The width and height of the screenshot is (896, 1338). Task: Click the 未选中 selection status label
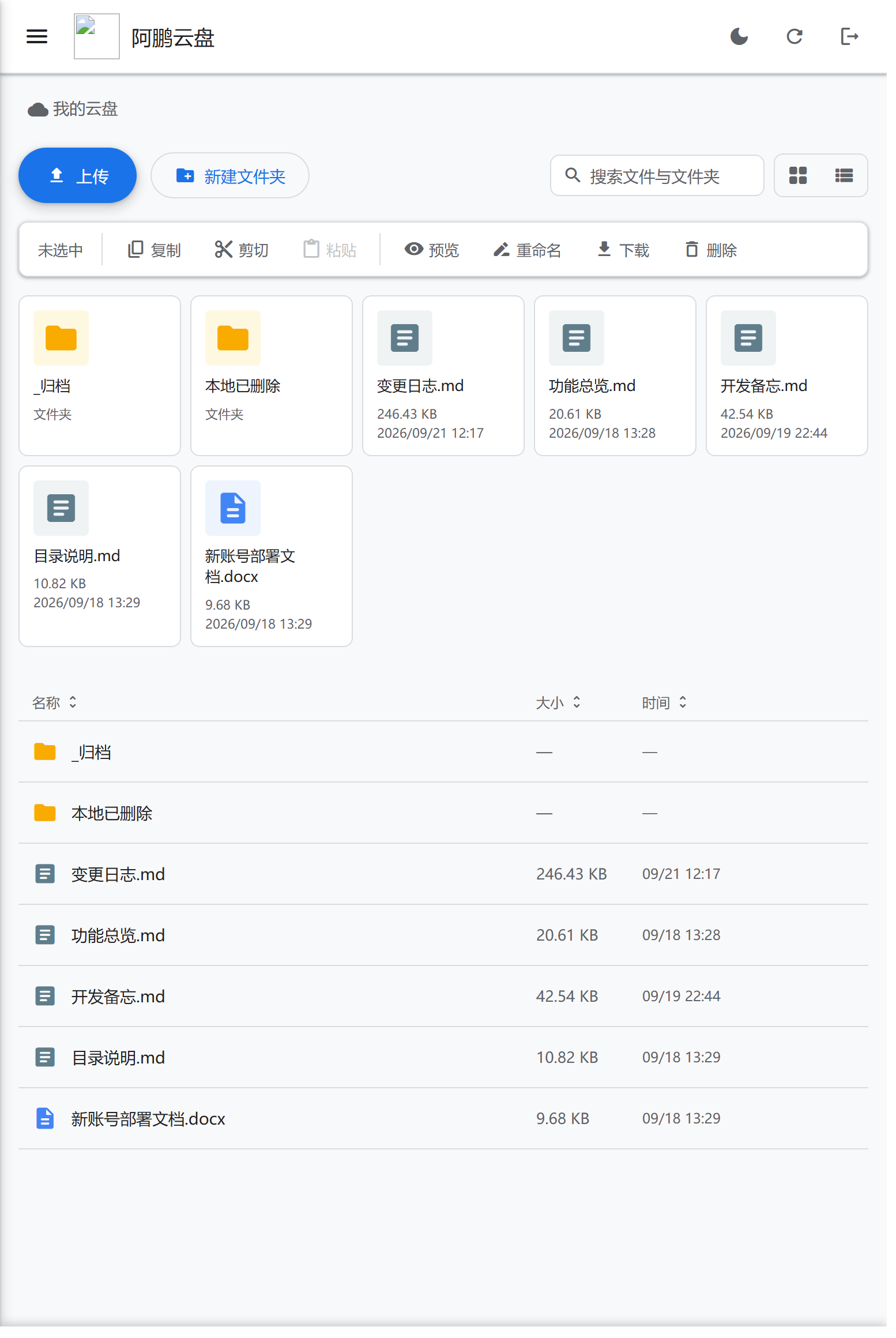click(x=61, y=250)
